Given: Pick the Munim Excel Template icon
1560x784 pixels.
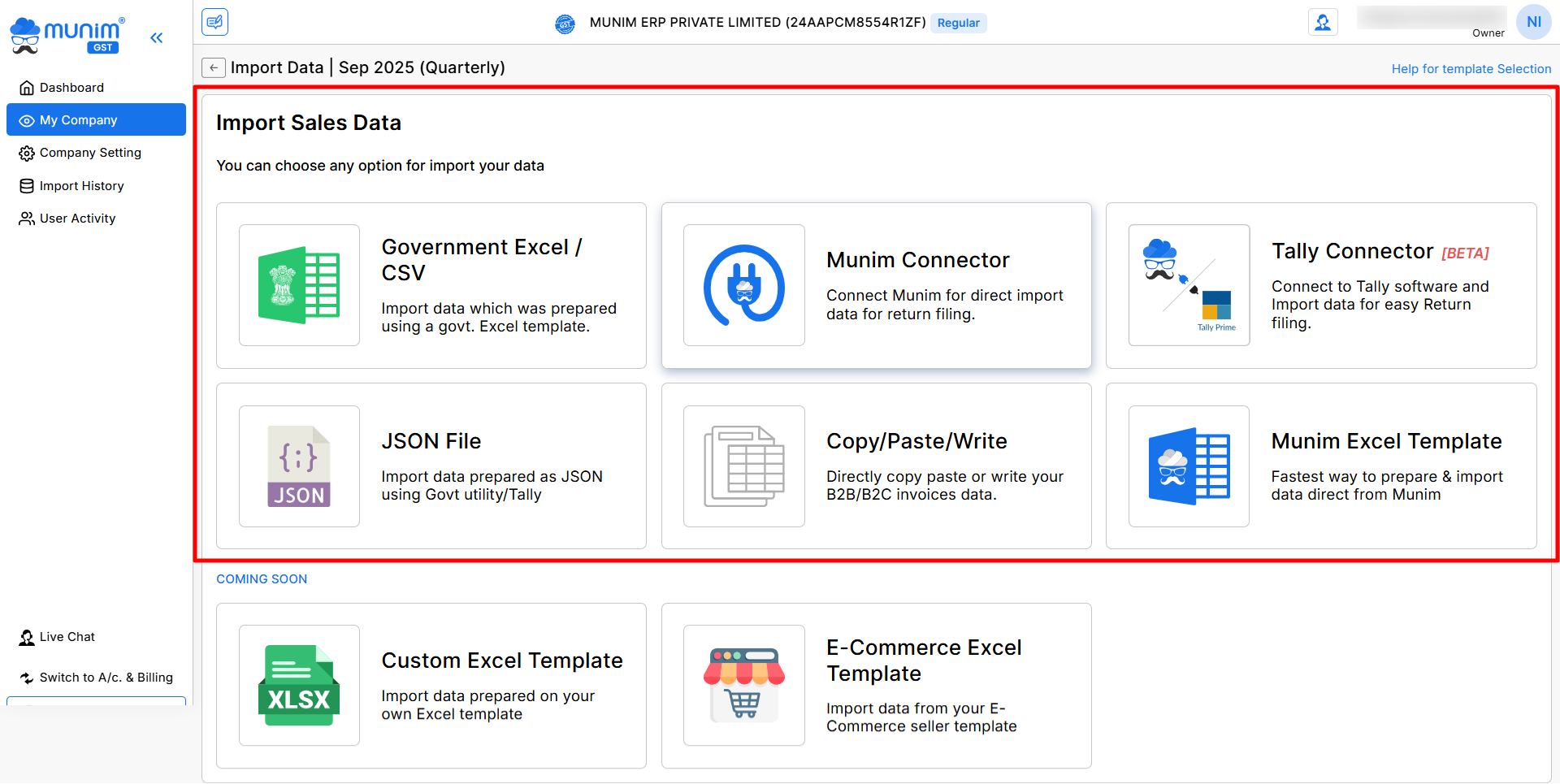Looking at the screenshot, I should (1189, 466).
